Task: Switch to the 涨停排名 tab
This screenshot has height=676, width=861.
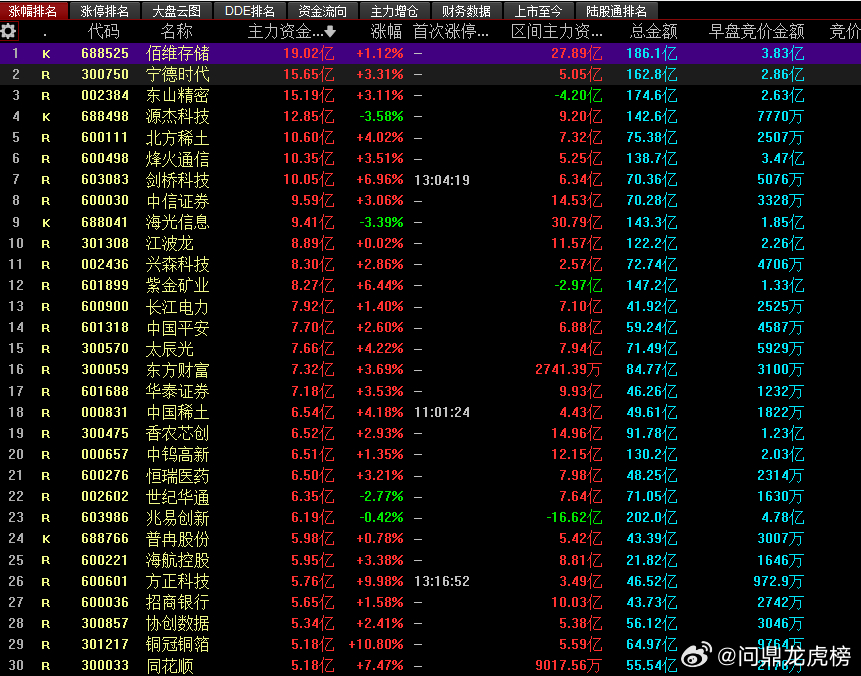Action: [x=104, y=10]
